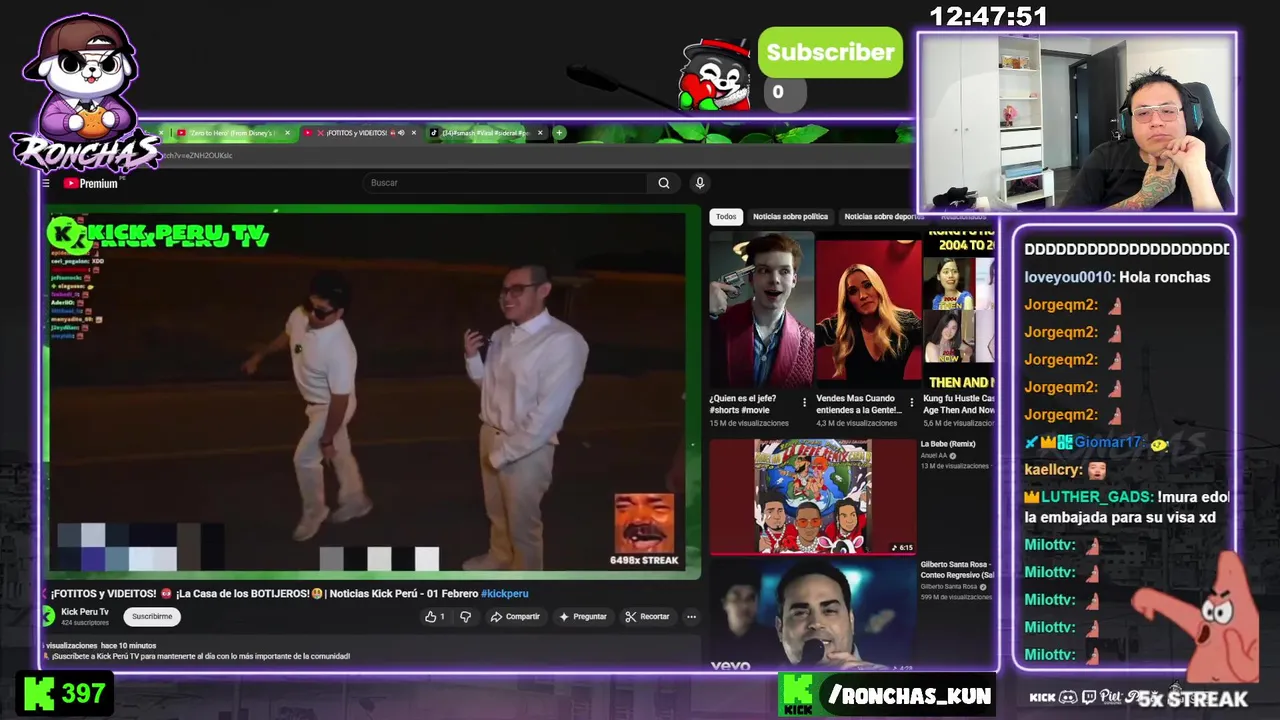Select the Todos filter chip
Screen dimensions: 1280x720
pos(726,217)
